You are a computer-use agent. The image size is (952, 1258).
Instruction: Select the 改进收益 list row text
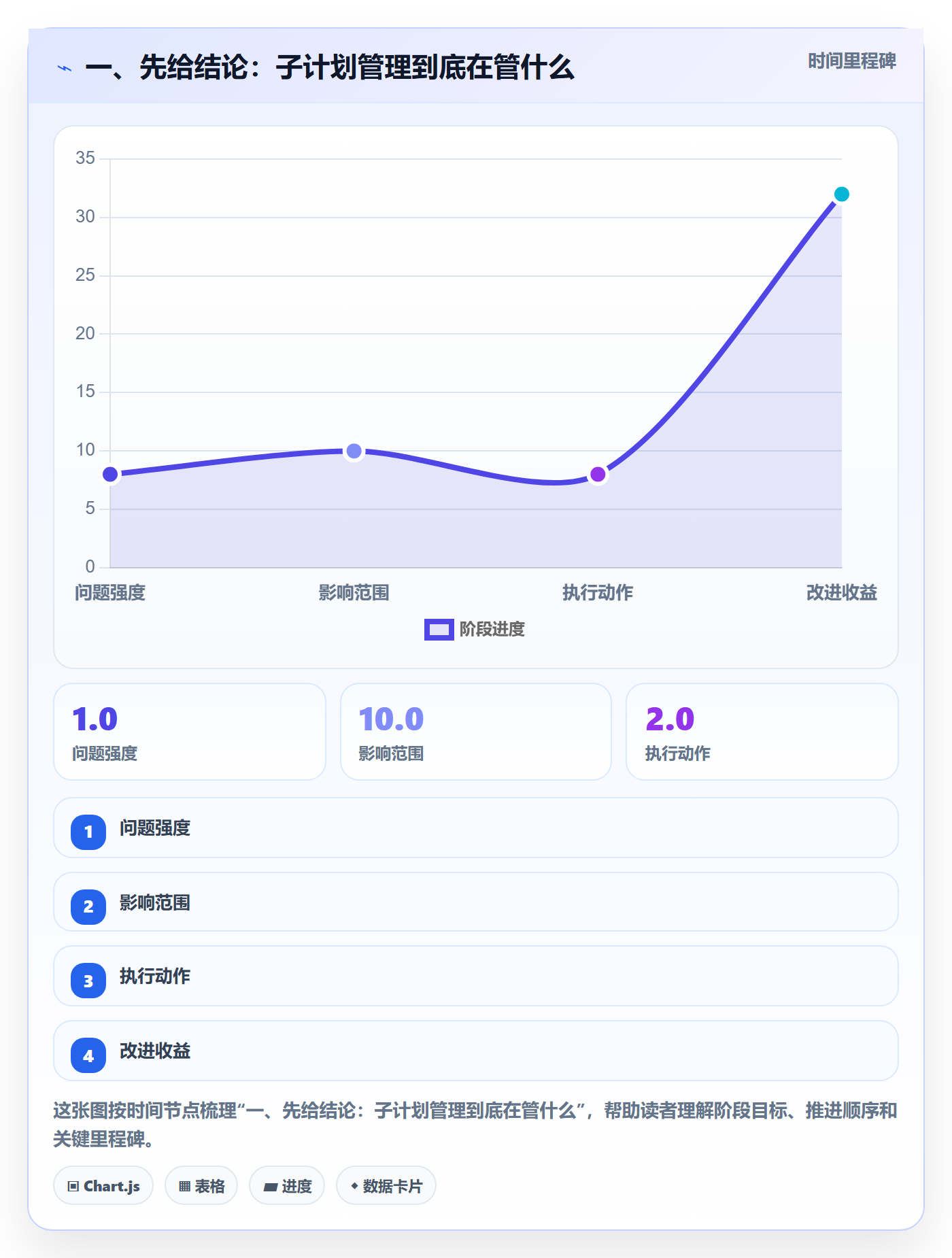click(x=155, y=1051)
